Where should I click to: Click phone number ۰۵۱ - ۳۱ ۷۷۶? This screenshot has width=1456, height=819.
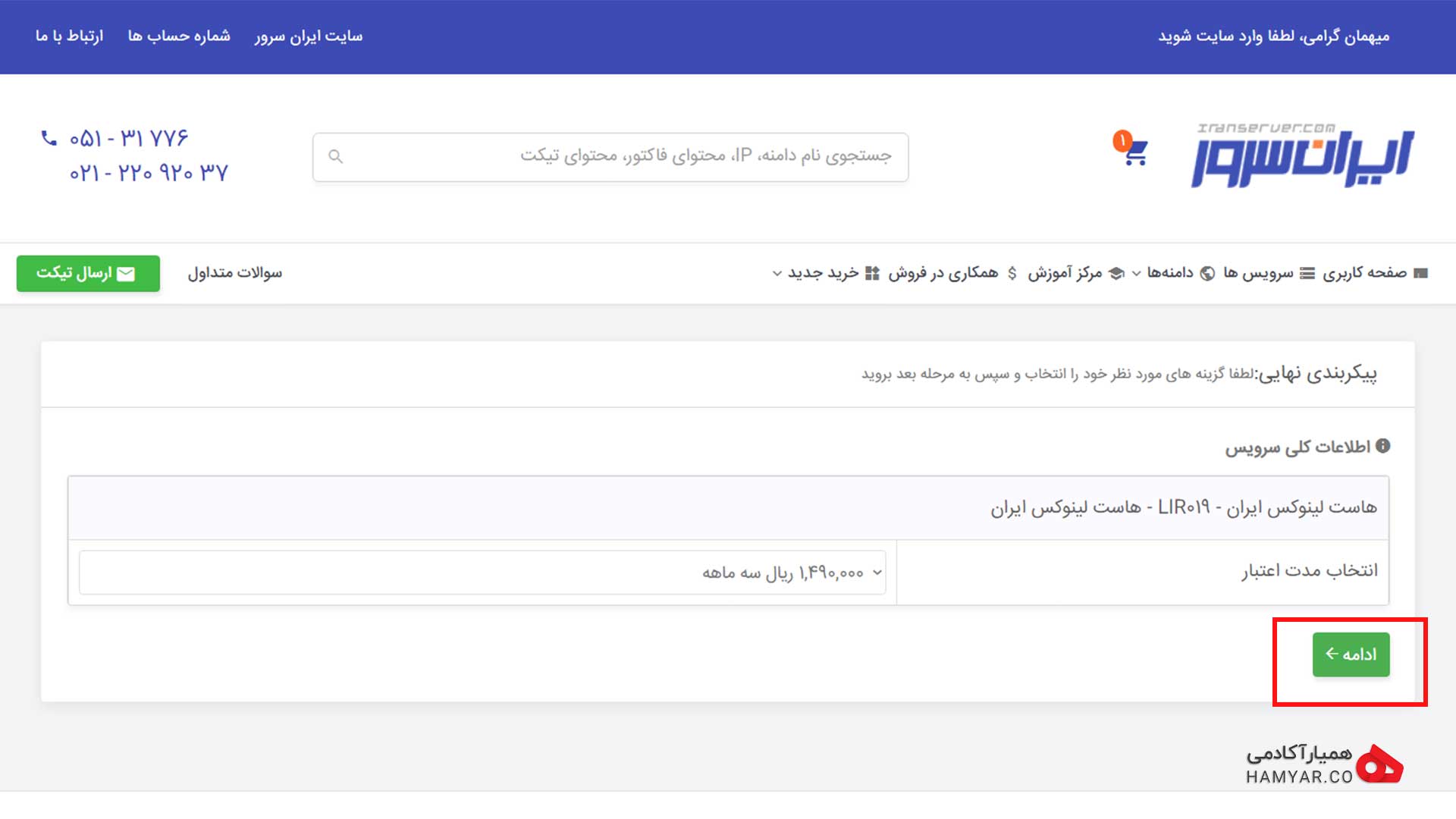pos(129,139)
